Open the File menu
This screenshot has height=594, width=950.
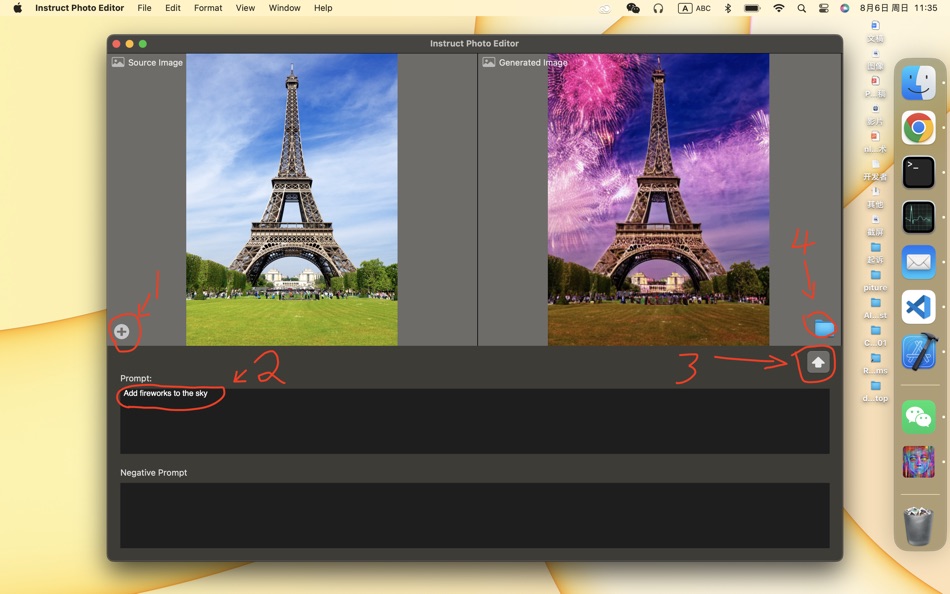144,8
